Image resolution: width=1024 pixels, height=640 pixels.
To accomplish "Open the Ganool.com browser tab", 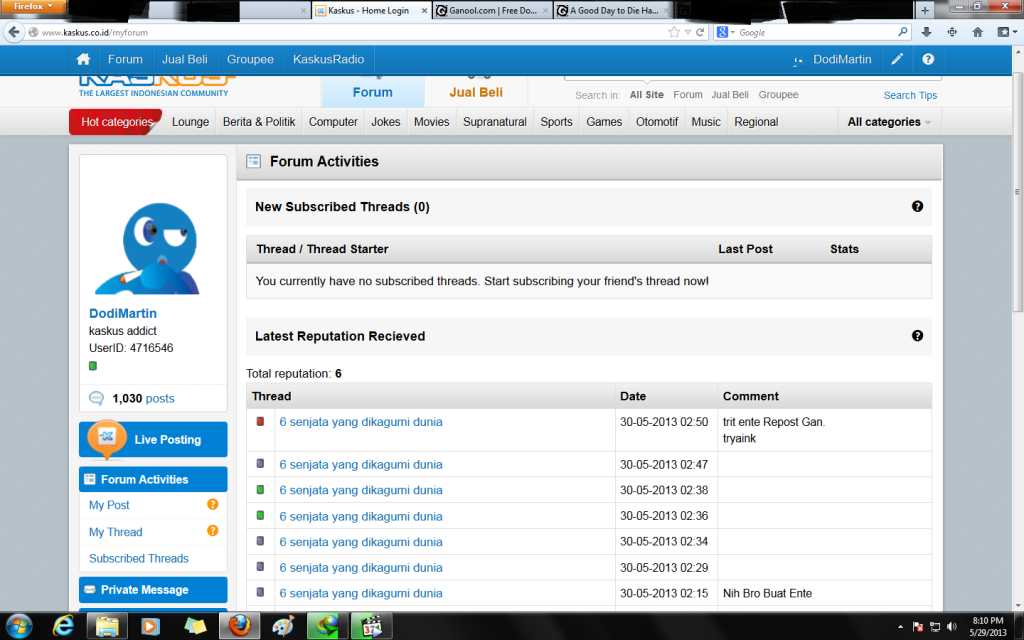I will [491, 11].
